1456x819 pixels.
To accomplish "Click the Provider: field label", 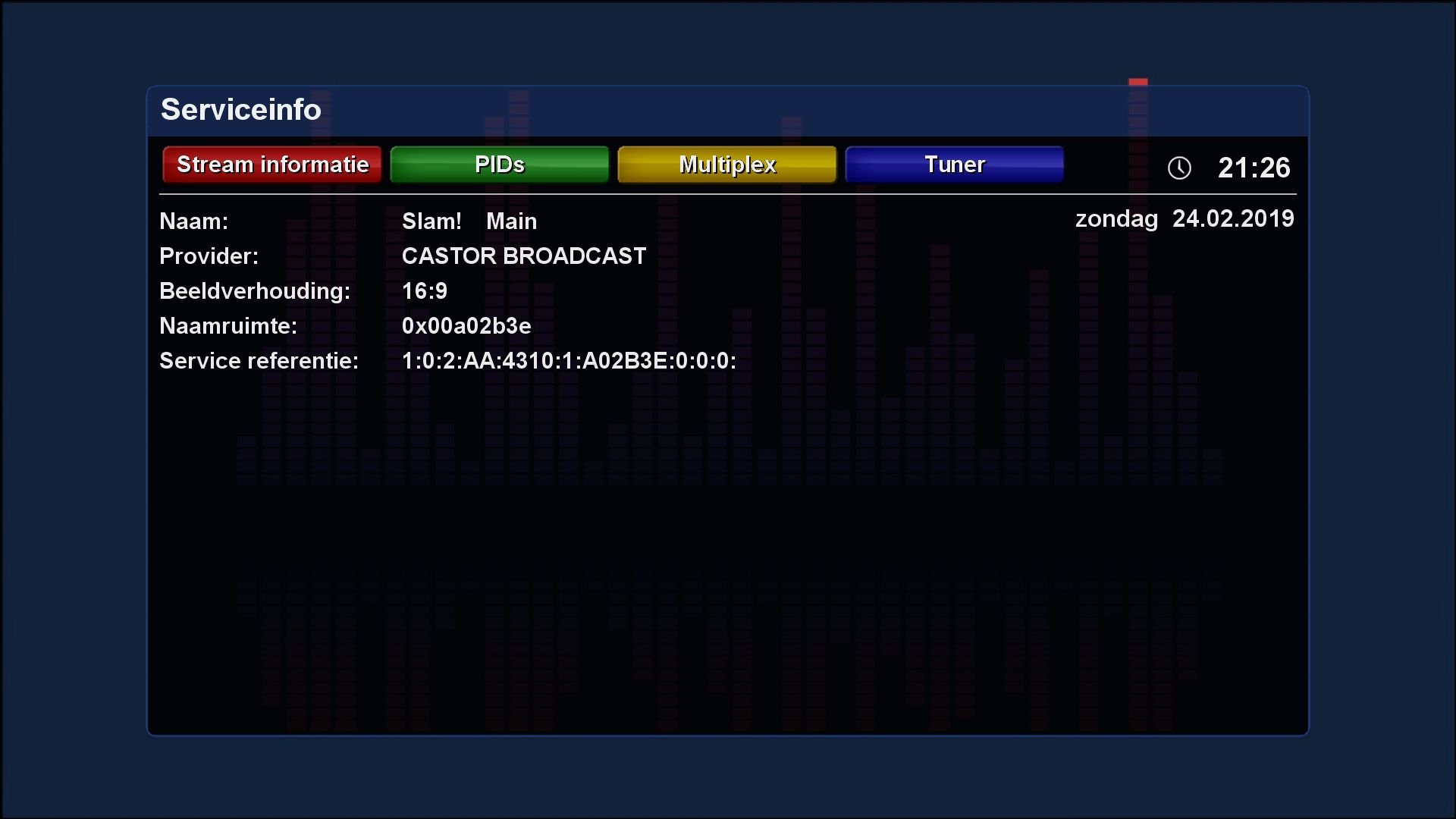I will click(x=209, y=256).
